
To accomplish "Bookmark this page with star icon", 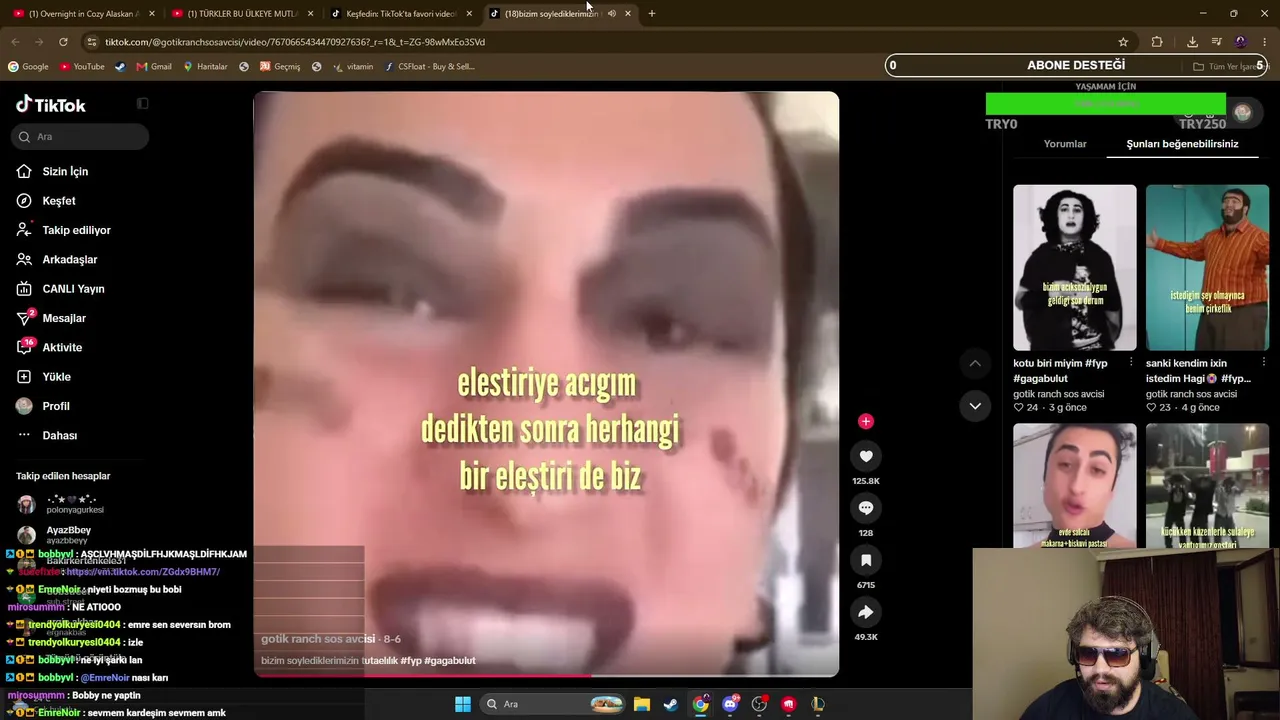I will [x=1123, y=42].
